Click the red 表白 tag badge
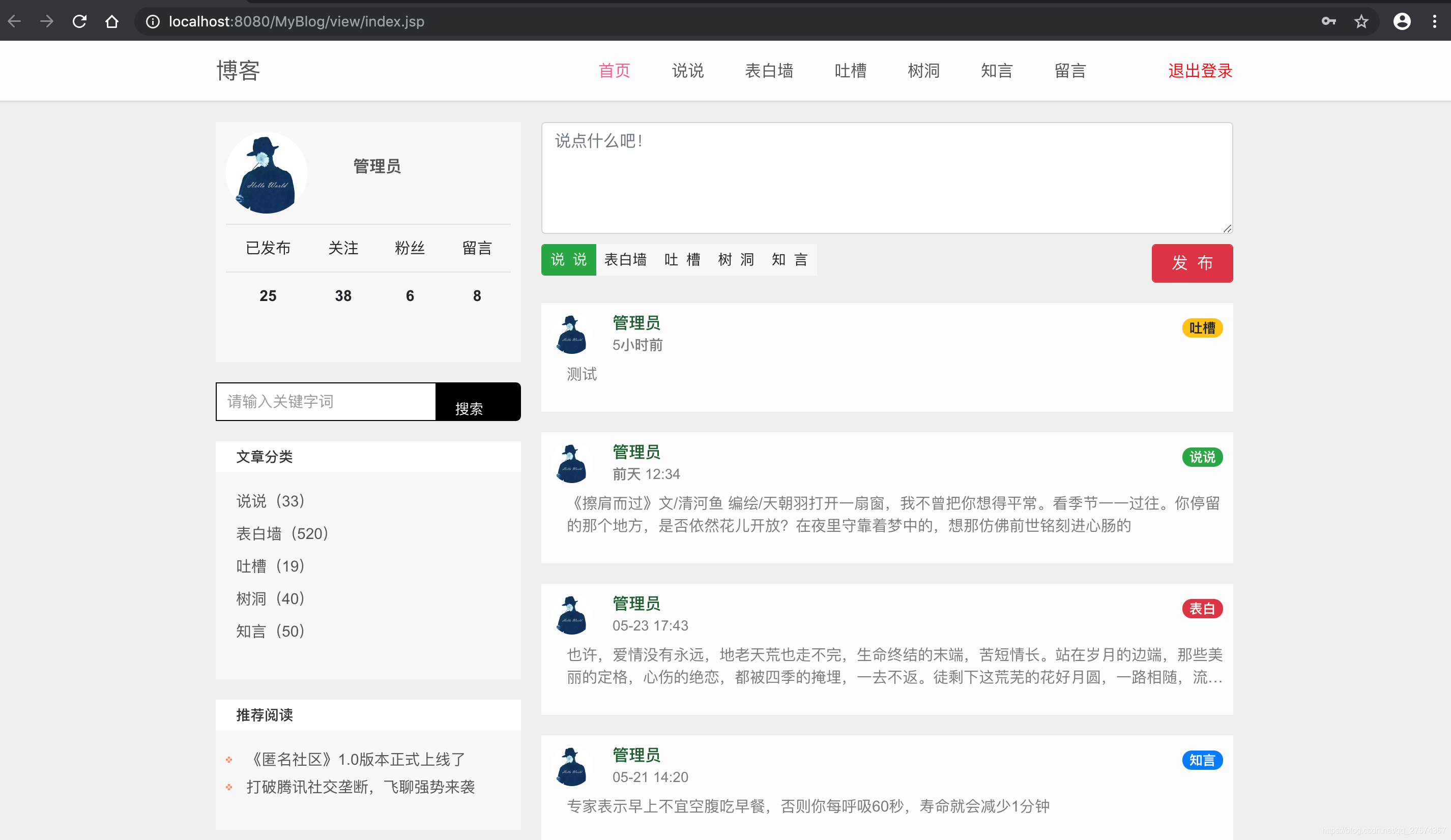1451x840 pixels. [x=1202, y=609]
